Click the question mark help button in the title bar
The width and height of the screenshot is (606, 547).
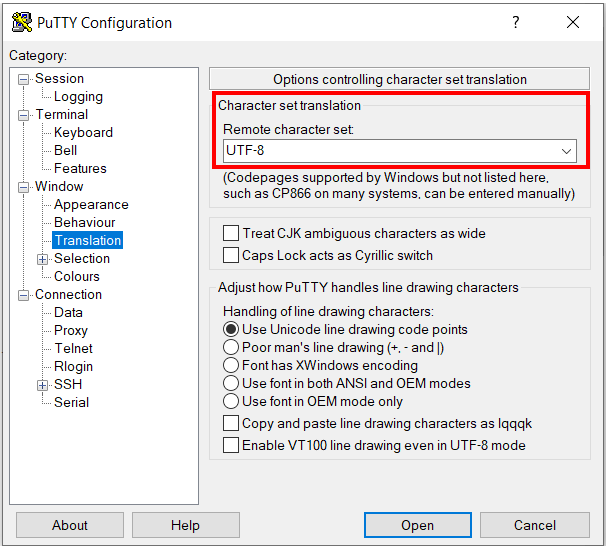[x=516, y=22]
